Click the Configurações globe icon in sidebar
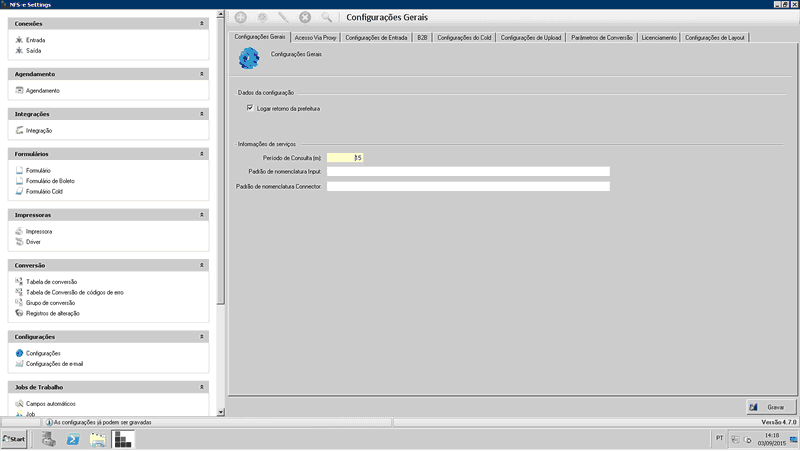800x451 pixels. (19, 353)
